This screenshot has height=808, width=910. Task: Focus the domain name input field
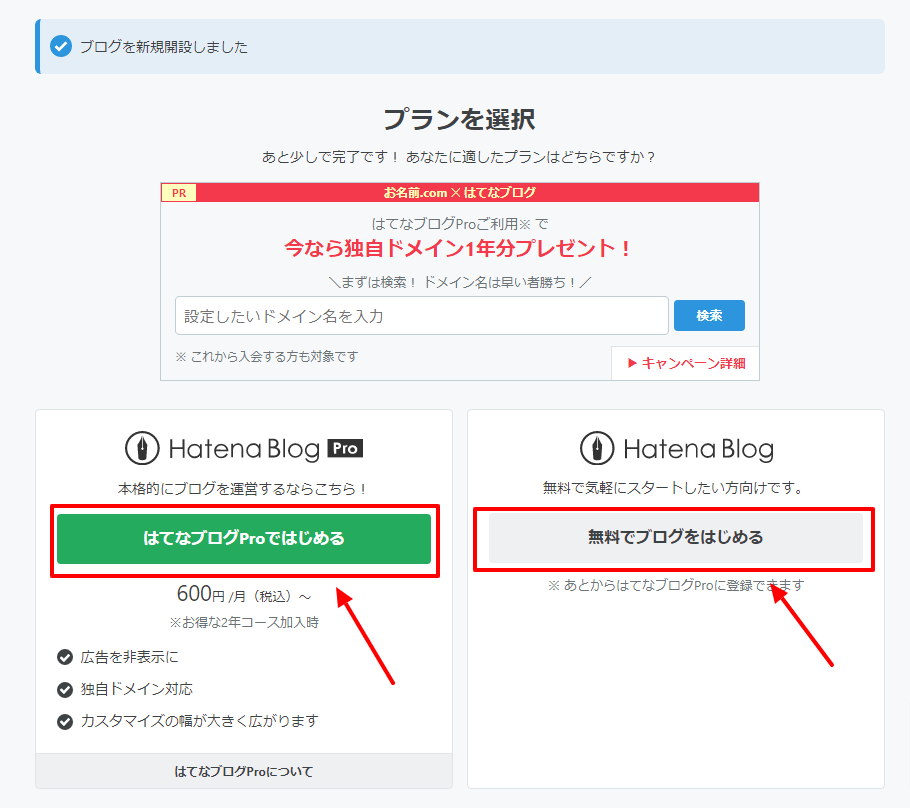[x=422, y=316]
